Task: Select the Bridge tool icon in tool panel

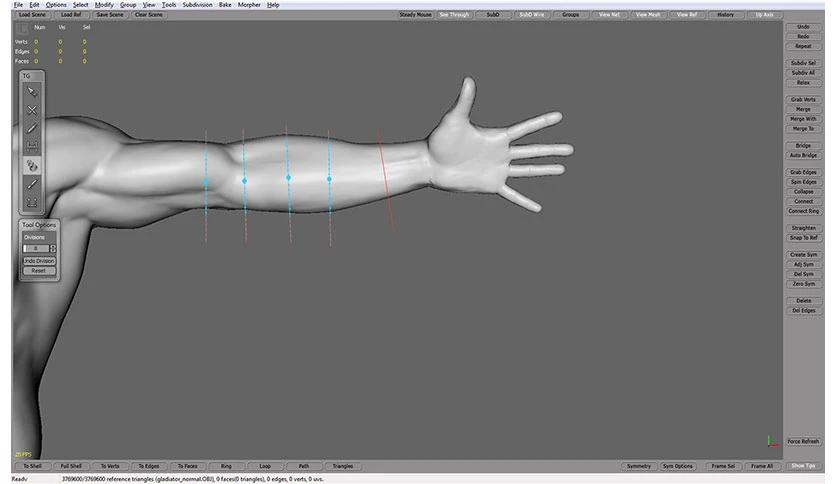Action: pos(32,147)
